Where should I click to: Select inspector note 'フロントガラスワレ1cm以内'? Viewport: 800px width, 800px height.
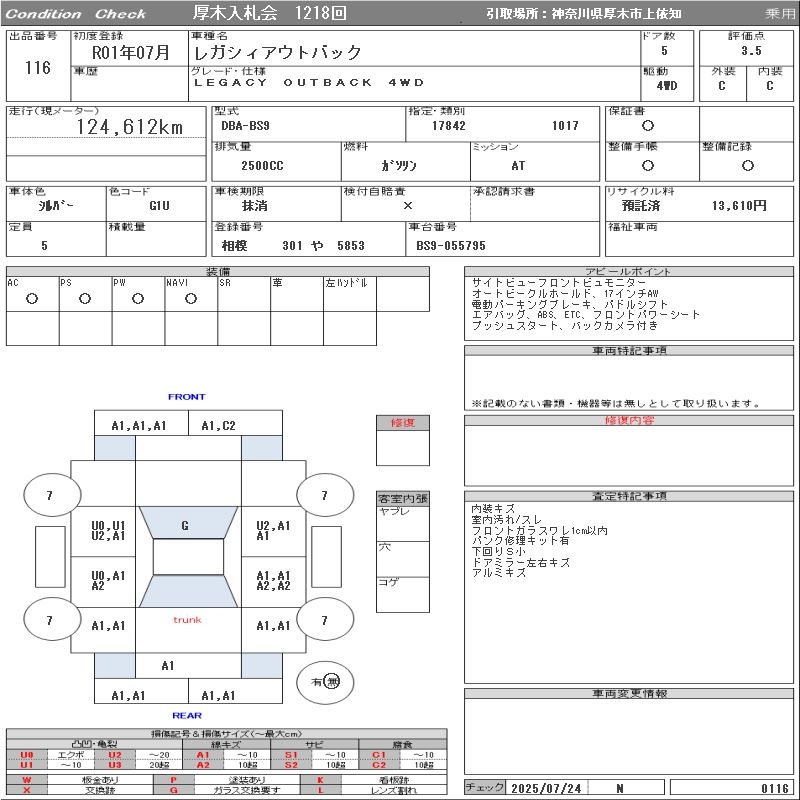tap(539, 531)
